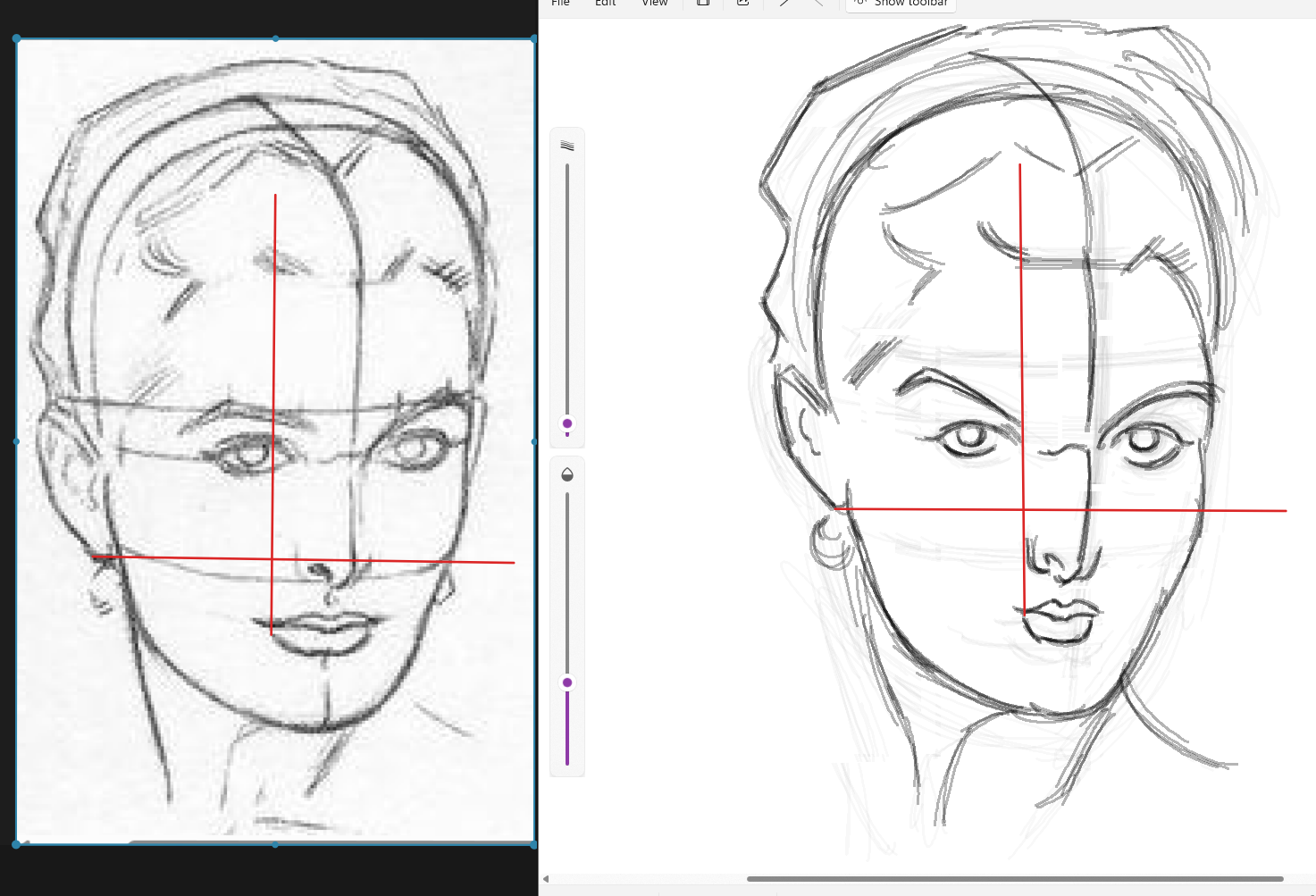Viewport: 1316px width, 896px height.
Task: Click the bottom-left corner handle of the reference image
Action: point(17,843)
